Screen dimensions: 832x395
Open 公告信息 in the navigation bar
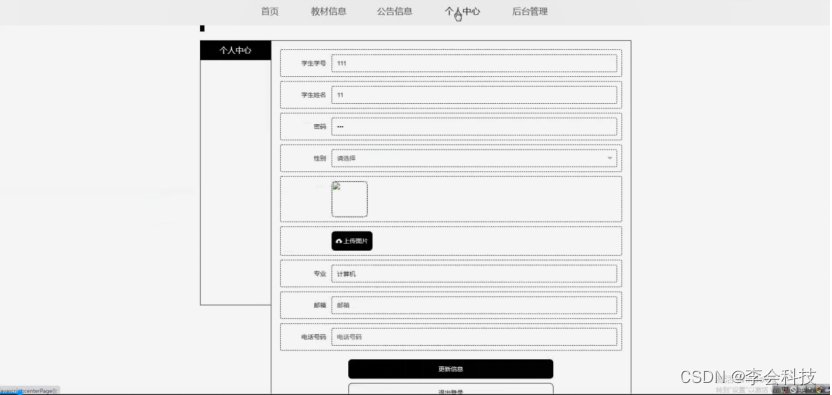click(x=394, y=11)
